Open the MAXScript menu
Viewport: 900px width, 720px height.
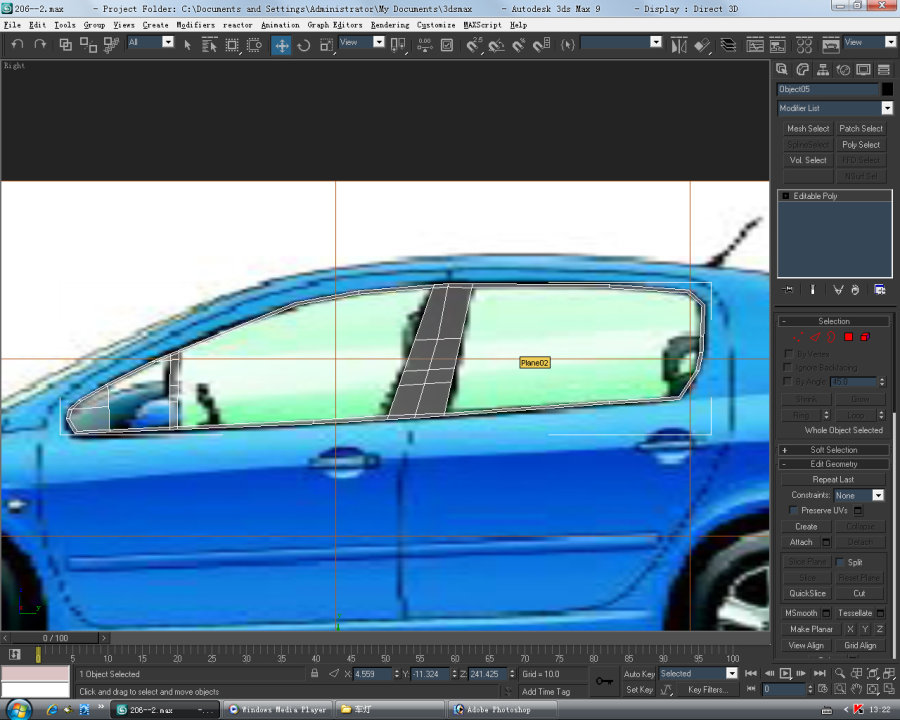pos(482,25)
